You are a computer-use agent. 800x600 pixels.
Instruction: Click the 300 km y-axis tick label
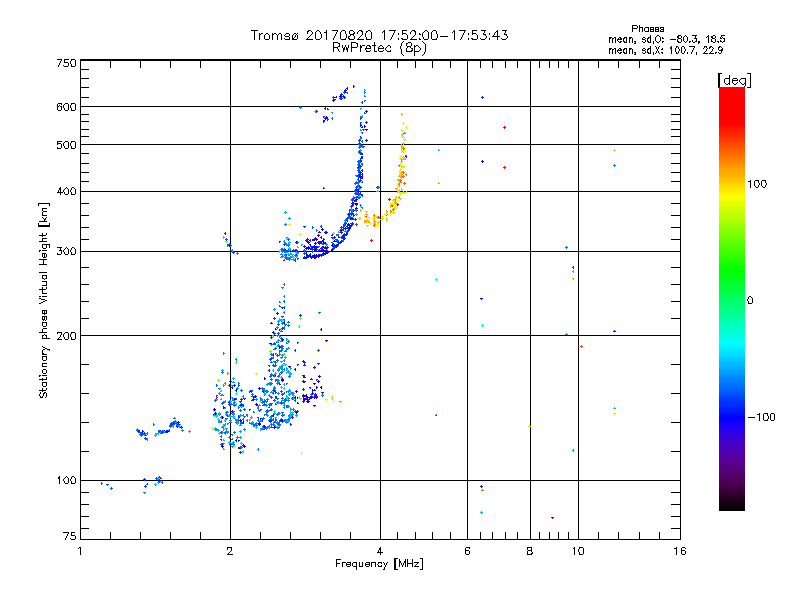pyautogui.click(x=66, y=251)
